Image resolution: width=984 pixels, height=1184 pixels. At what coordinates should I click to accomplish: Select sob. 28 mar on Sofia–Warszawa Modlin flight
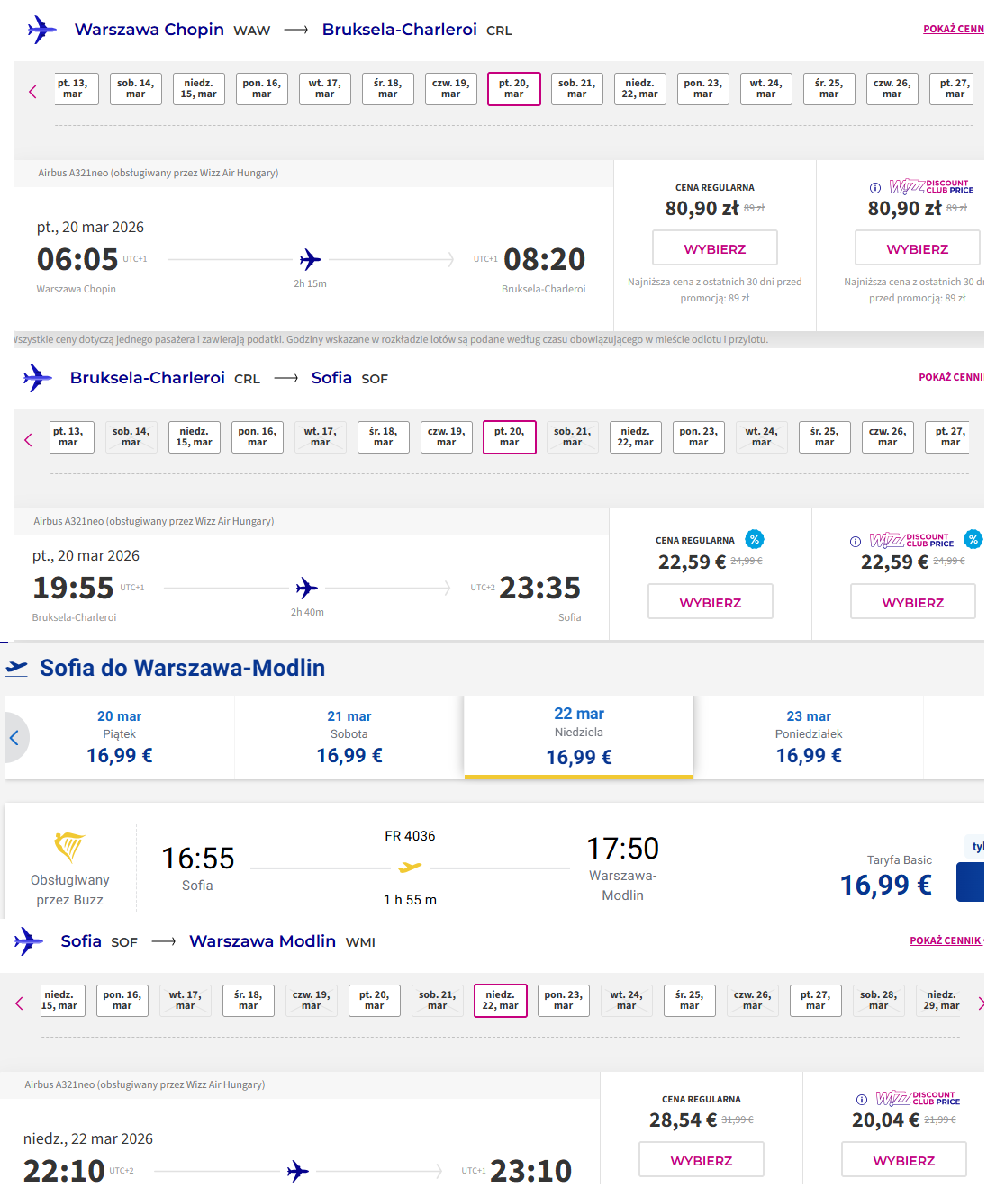879,1001
